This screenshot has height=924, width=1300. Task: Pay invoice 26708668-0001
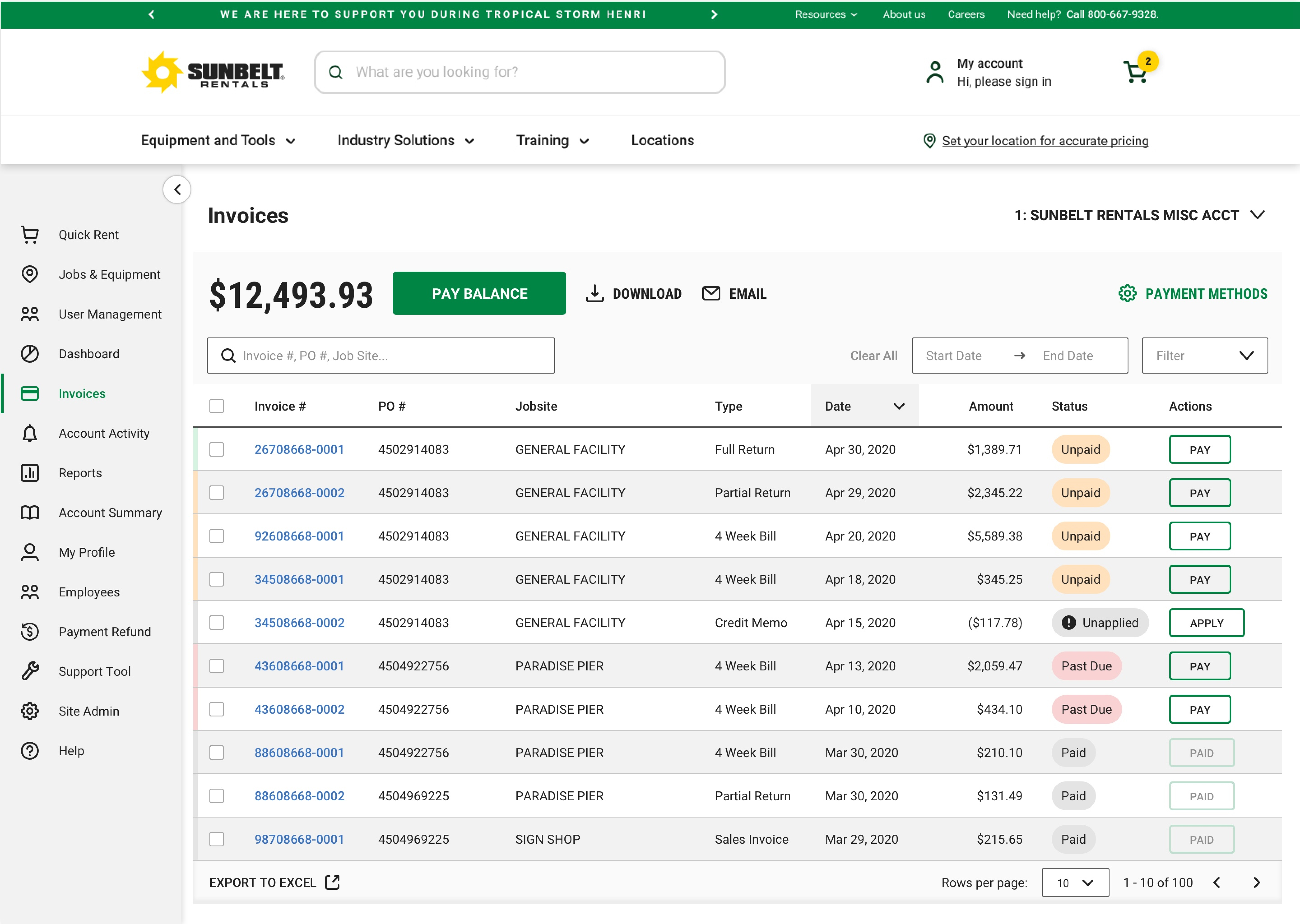tap(1200, 450)
